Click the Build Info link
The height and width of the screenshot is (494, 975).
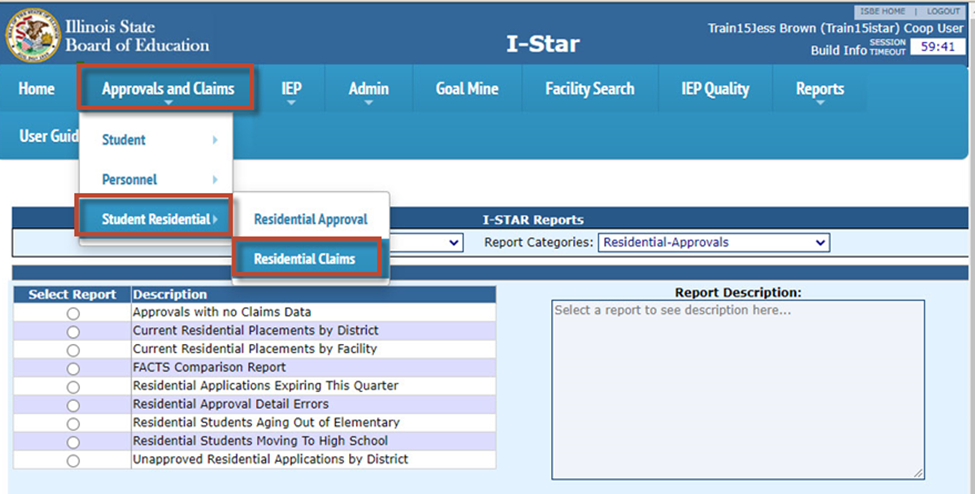[x=838, y=50]
